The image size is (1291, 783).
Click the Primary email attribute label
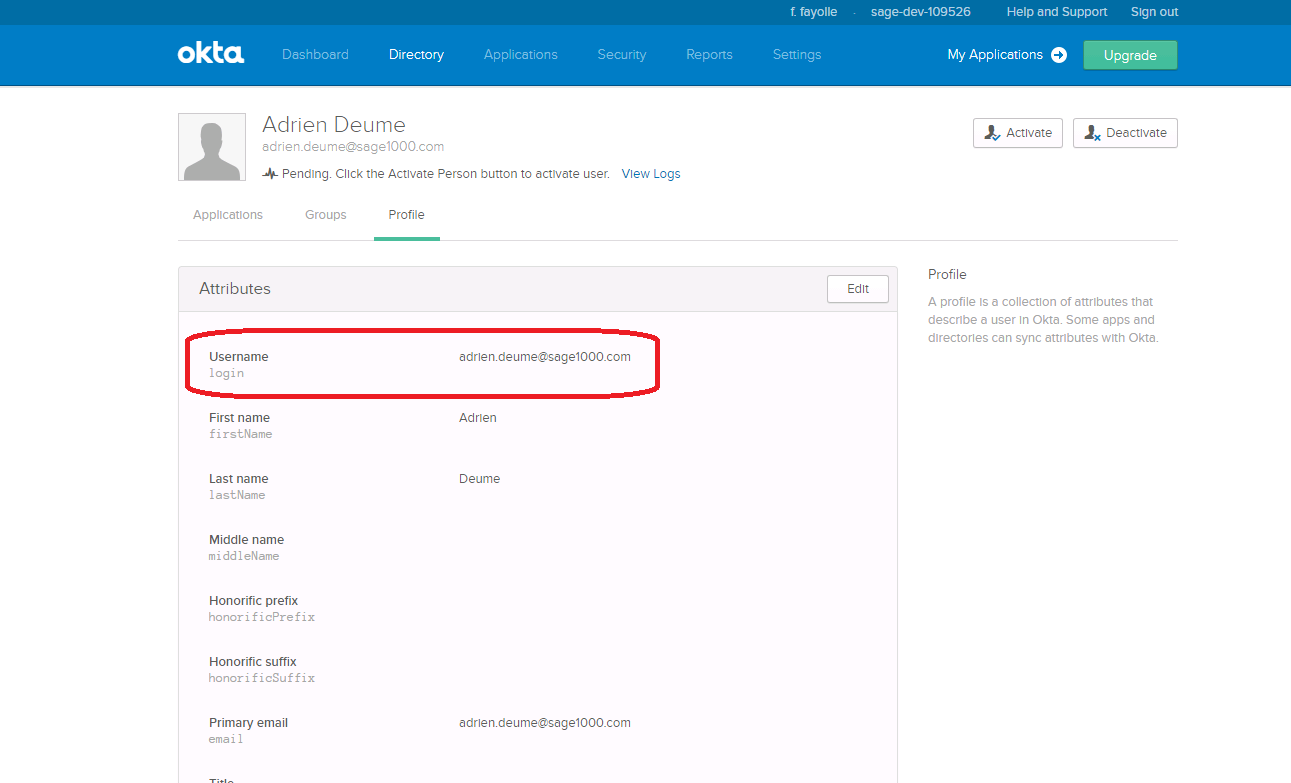pyautogui.click(x=248, y=723)
